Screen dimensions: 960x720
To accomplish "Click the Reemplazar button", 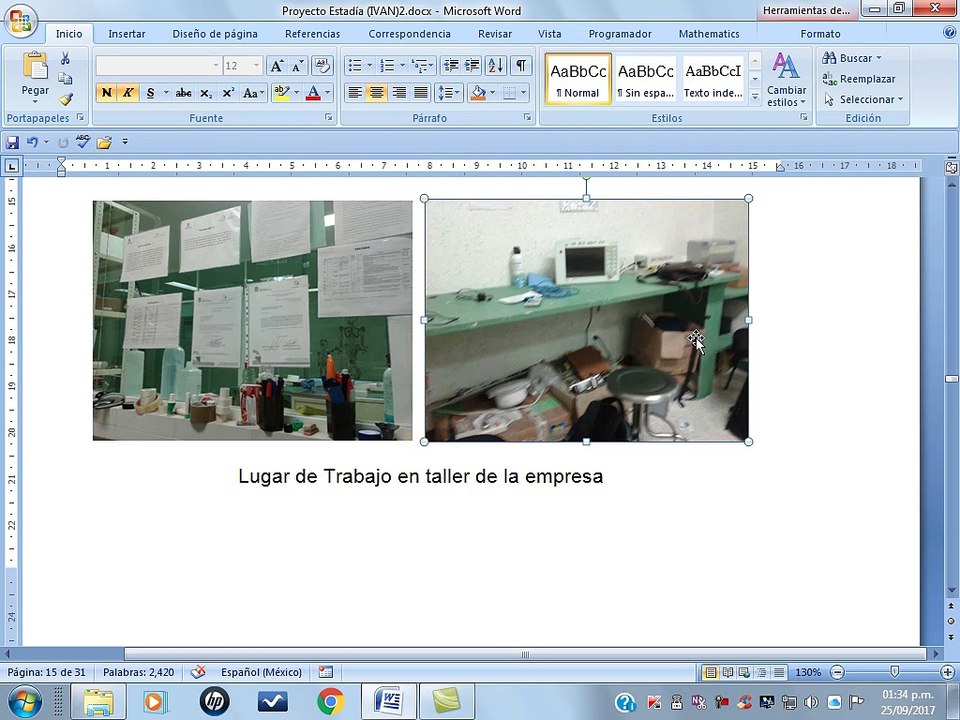I will pyautogui.click(x=858, y=78).
